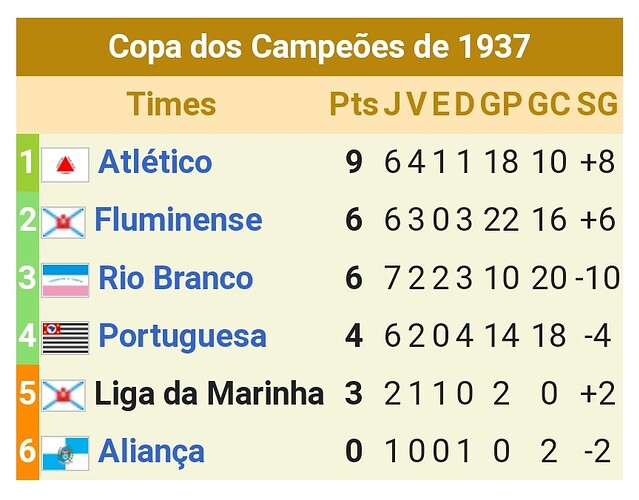This screenshot has width=639, height=500.
Task: Click the GP column header
Action: [x=501, y=104]
